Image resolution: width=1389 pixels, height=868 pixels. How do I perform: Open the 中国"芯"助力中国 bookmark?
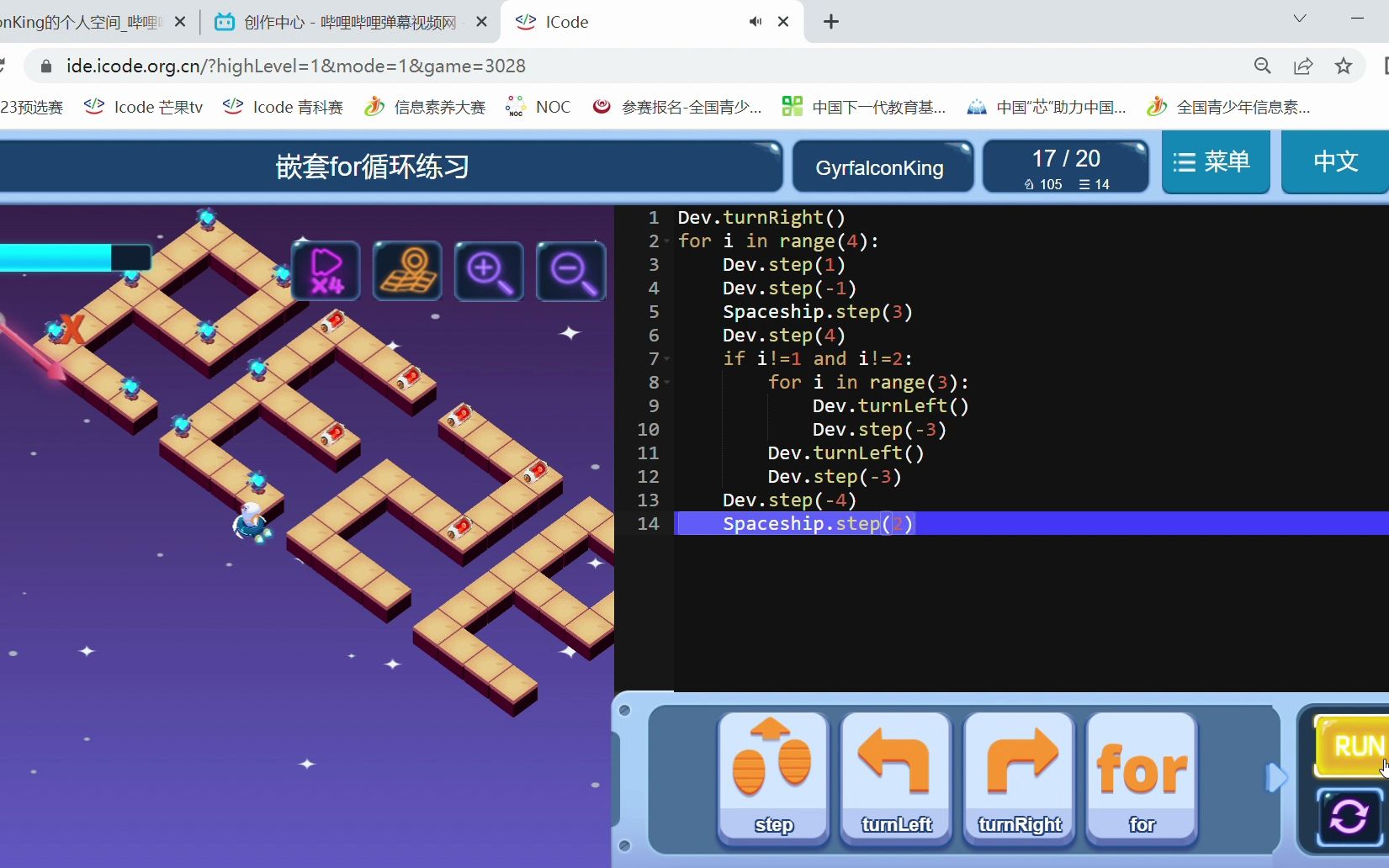coord(1047,107)
